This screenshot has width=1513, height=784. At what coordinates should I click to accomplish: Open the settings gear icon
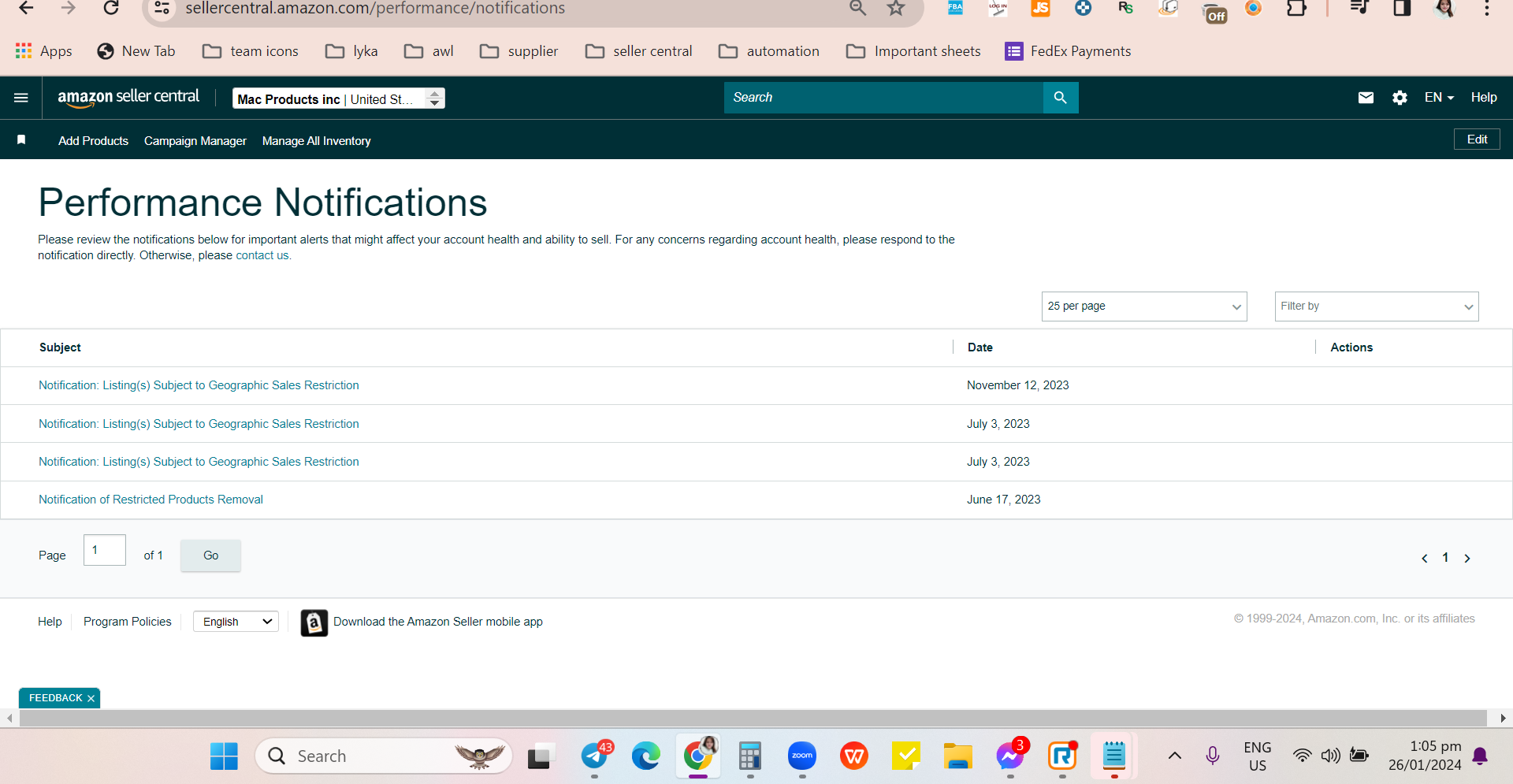pyautogui.click(x=1400, y=98)
